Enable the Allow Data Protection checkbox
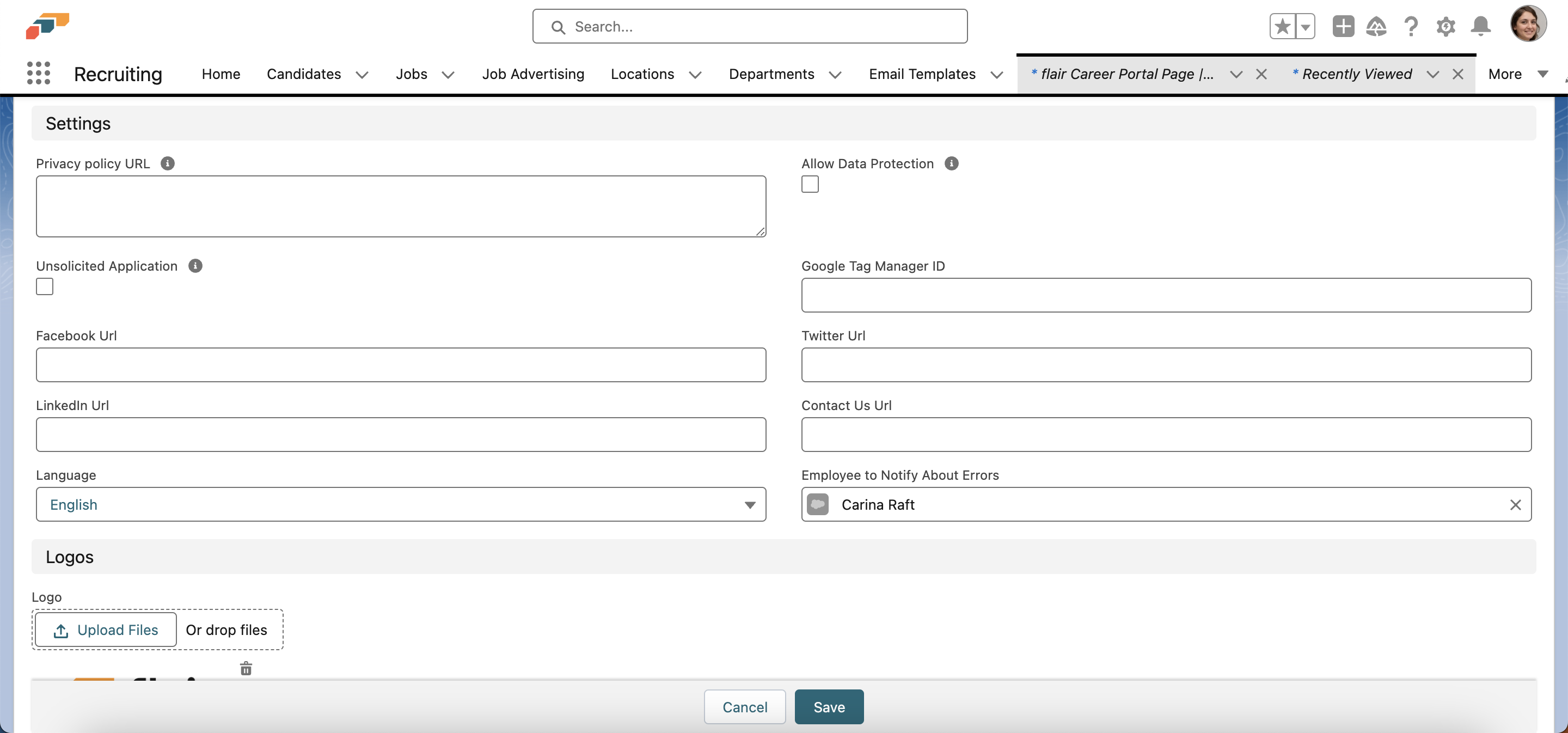 click(810, 184)
